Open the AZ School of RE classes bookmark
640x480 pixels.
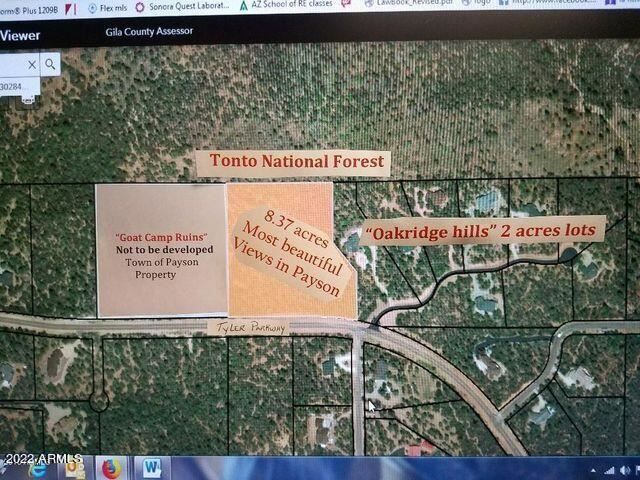click(286, 4)
